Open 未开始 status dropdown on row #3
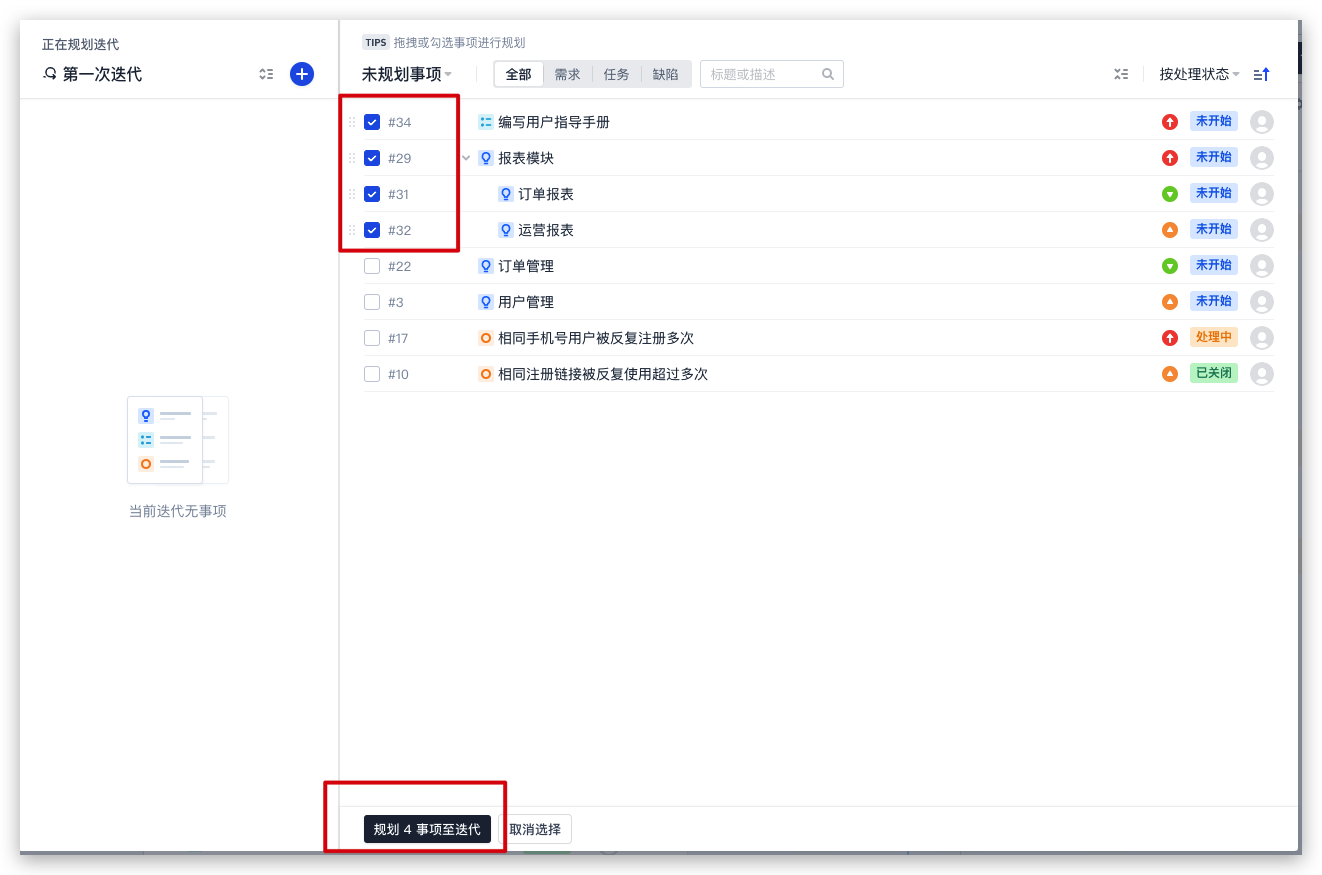The image size is (1322, 875). point(1213,301)
